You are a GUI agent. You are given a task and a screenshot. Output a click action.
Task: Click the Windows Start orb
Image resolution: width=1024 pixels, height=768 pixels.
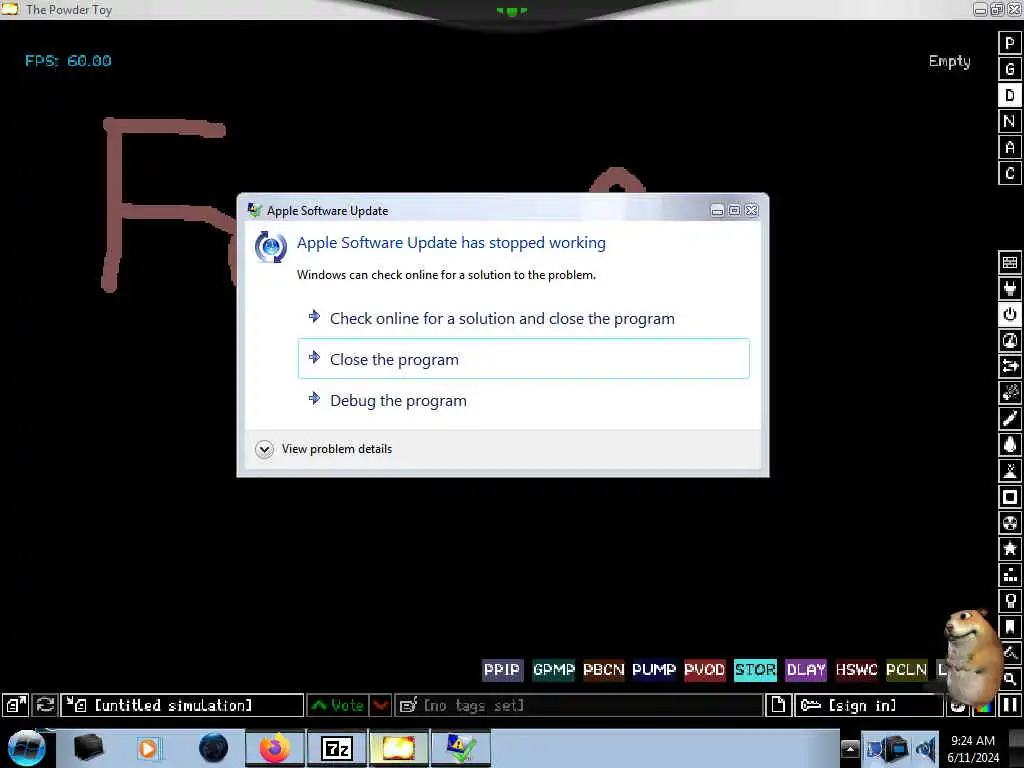click(26, 748)
